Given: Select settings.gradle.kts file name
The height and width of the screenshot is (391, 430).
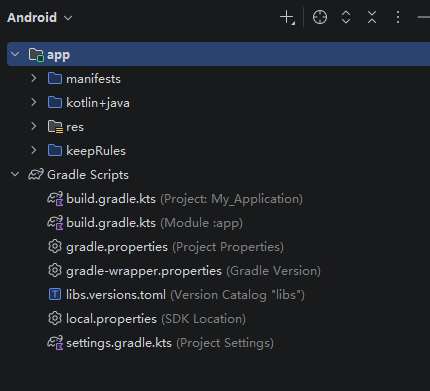Looking at the screenshot, I should pyautogui.click(x=119, y=343).
